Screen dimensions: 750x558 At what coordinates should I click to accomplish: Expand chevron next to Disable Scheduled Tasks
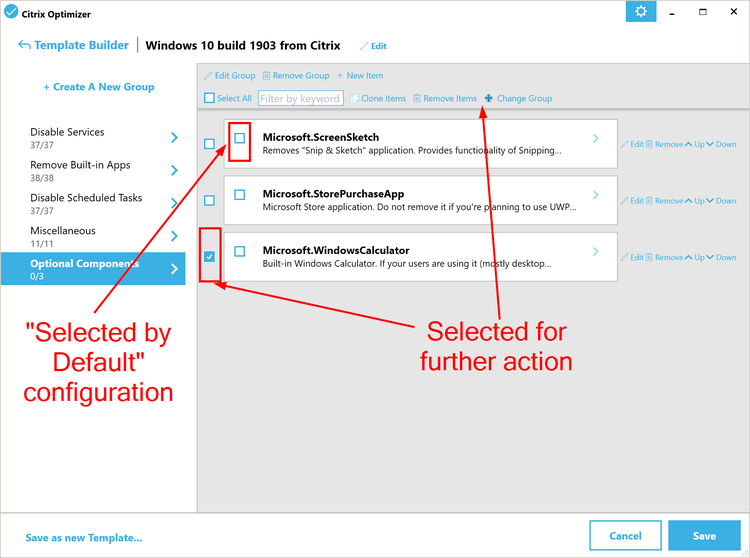(175, 204)
